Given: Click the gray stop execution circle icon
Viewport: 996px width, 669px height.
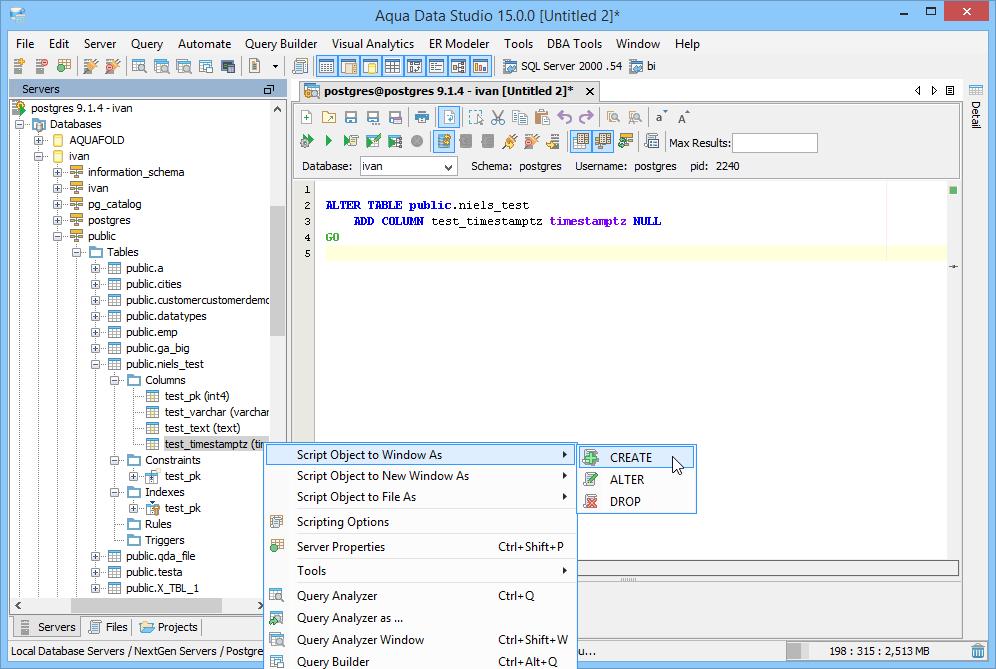Looking at the screenshot, I should tap(417, 141).
